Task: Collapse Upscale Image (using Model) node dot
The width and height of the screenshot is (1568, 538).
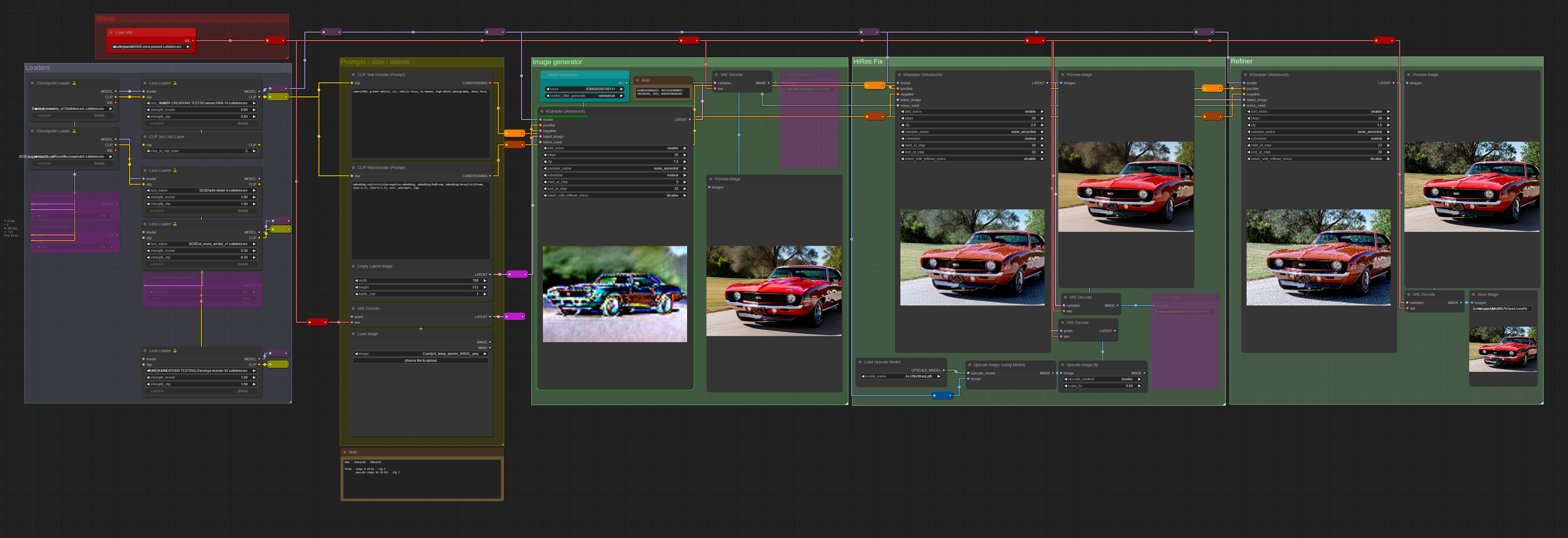Action: [x=970, y=365]
